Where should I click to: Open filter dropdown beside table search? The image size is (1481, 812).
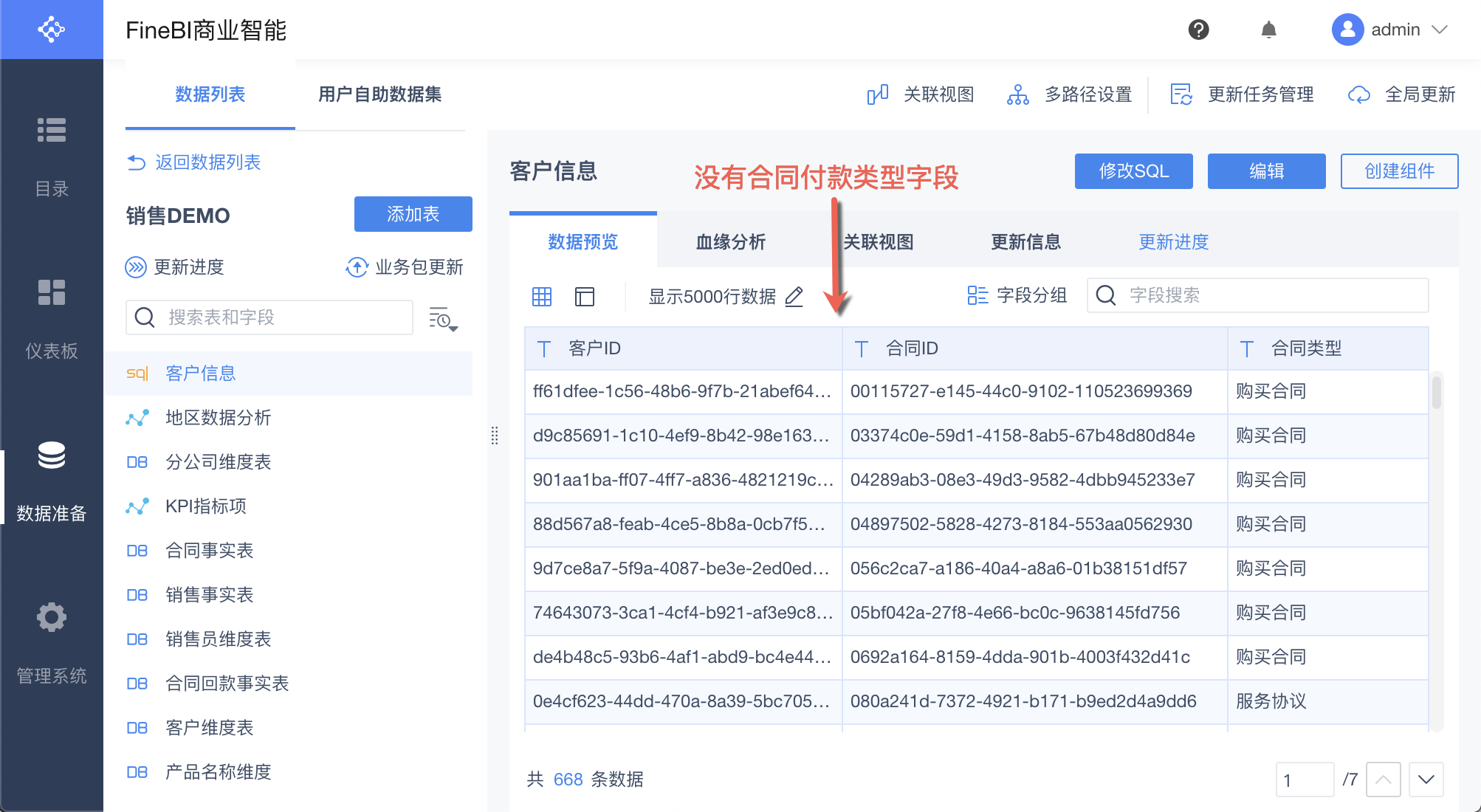click(443, 318)
